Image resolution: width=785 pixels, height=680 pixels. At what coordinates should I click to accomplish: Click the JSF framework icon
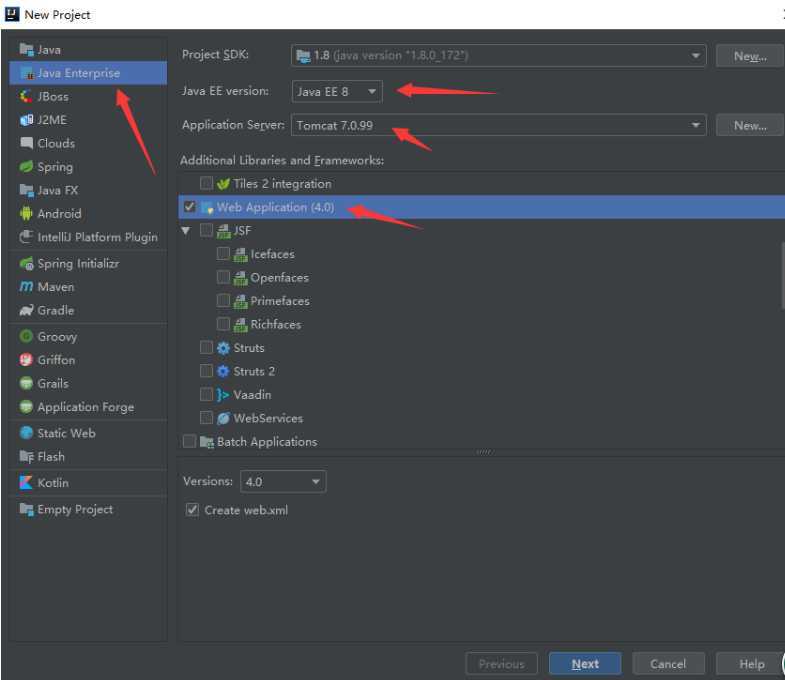[223, 231]
